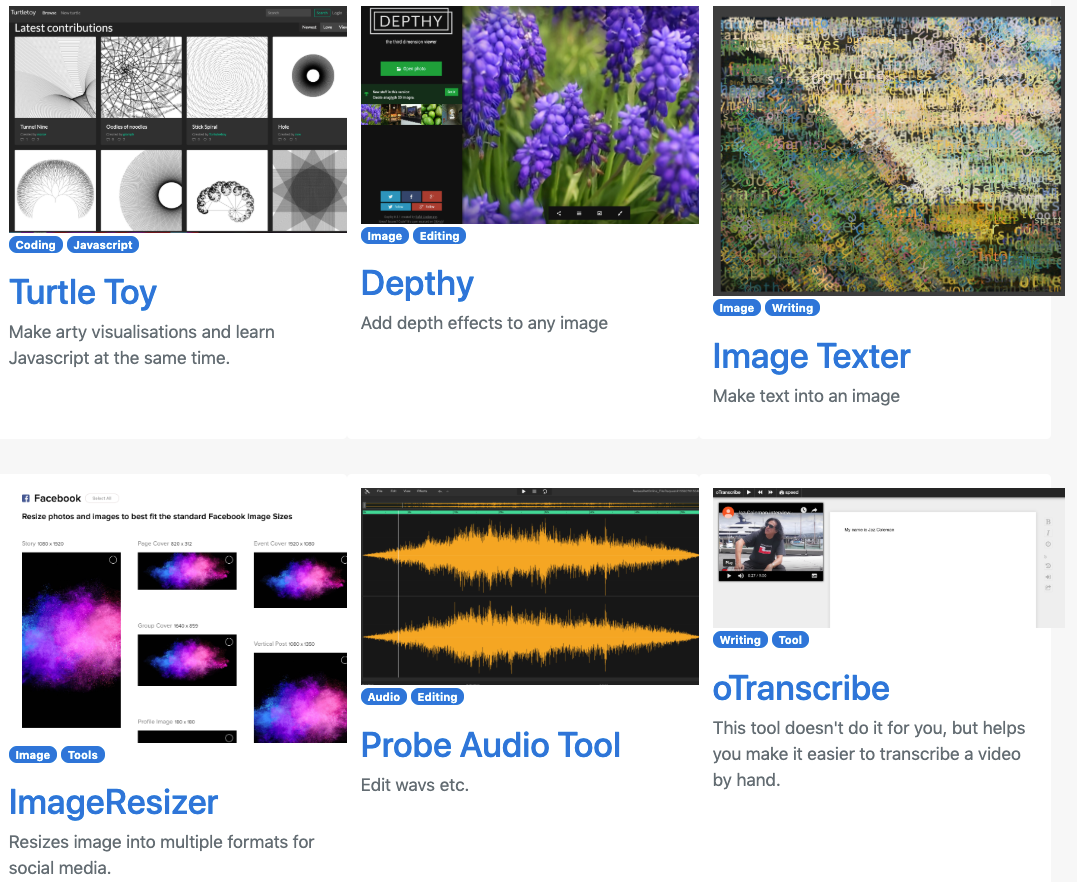Open the oTranscribe title link

tap(801, 688)
